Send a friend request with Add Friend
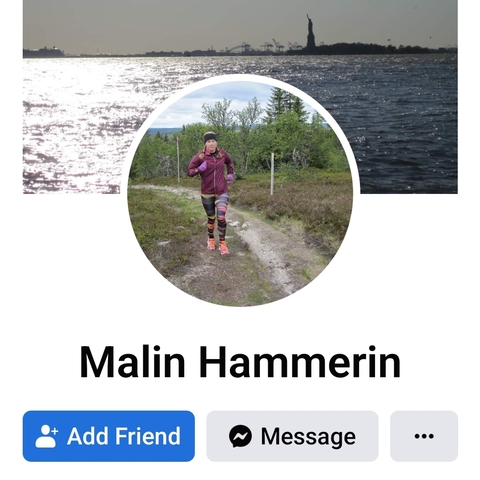Image resolution: width=480 pixels, height=480 pixels. pyautogui.click(x=109, y=436)
